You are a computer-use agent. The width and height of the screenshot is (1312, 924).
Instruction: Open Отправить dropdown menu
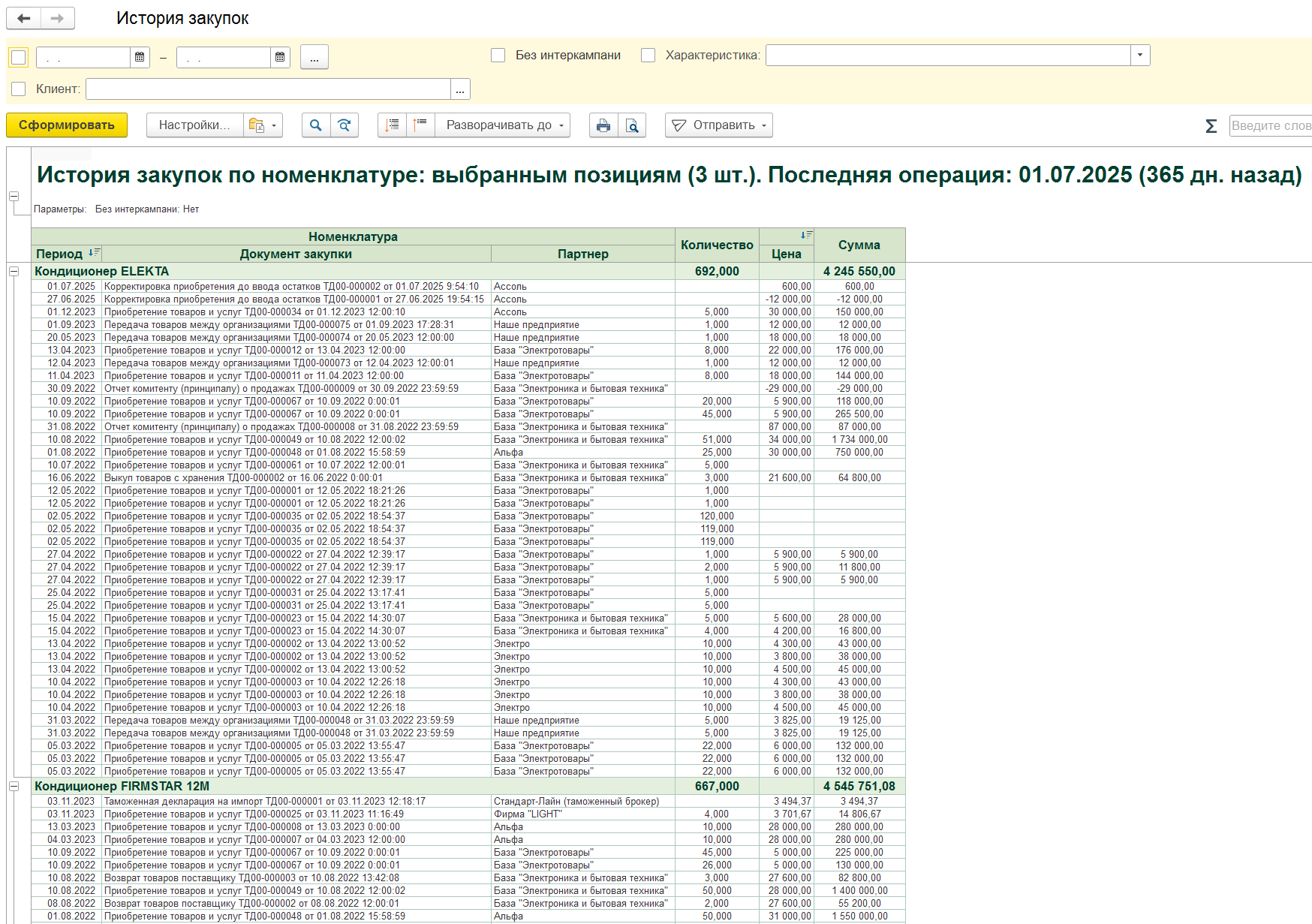coord(718,125)
